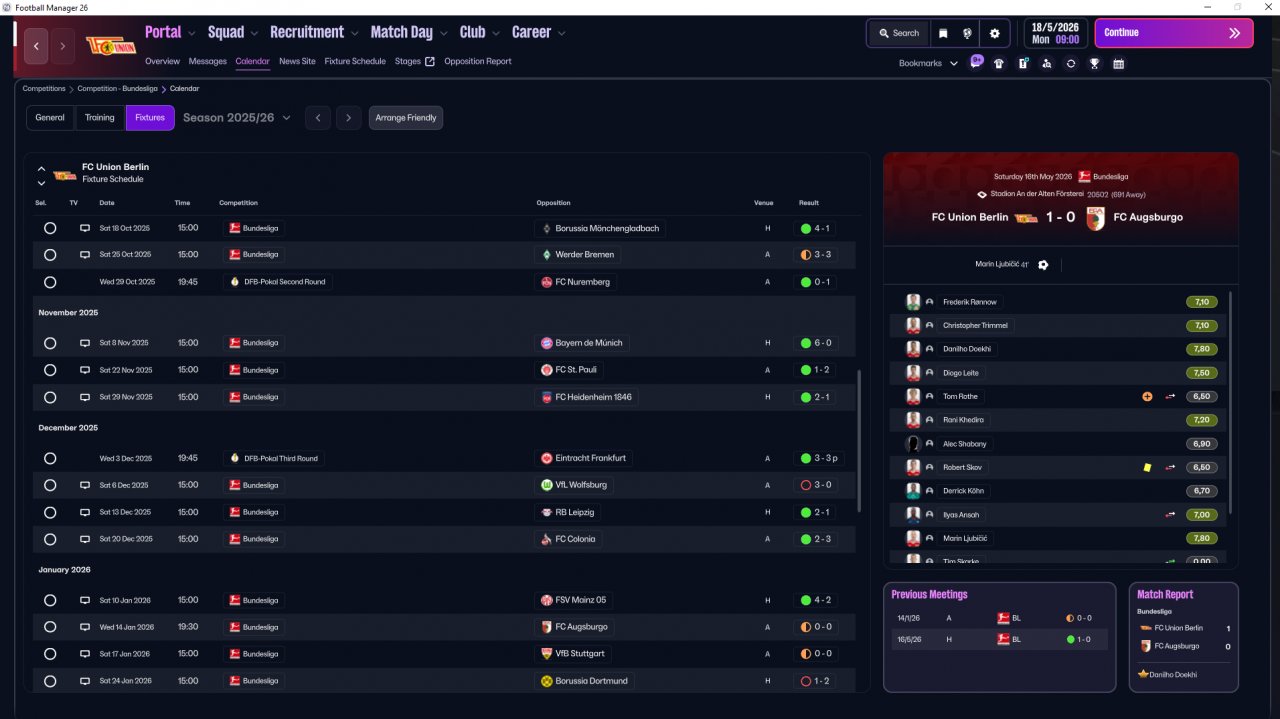1280x719 pixels.
Task: Click the fixture list vertical scrollbar
Action: [x=859, y=441]
